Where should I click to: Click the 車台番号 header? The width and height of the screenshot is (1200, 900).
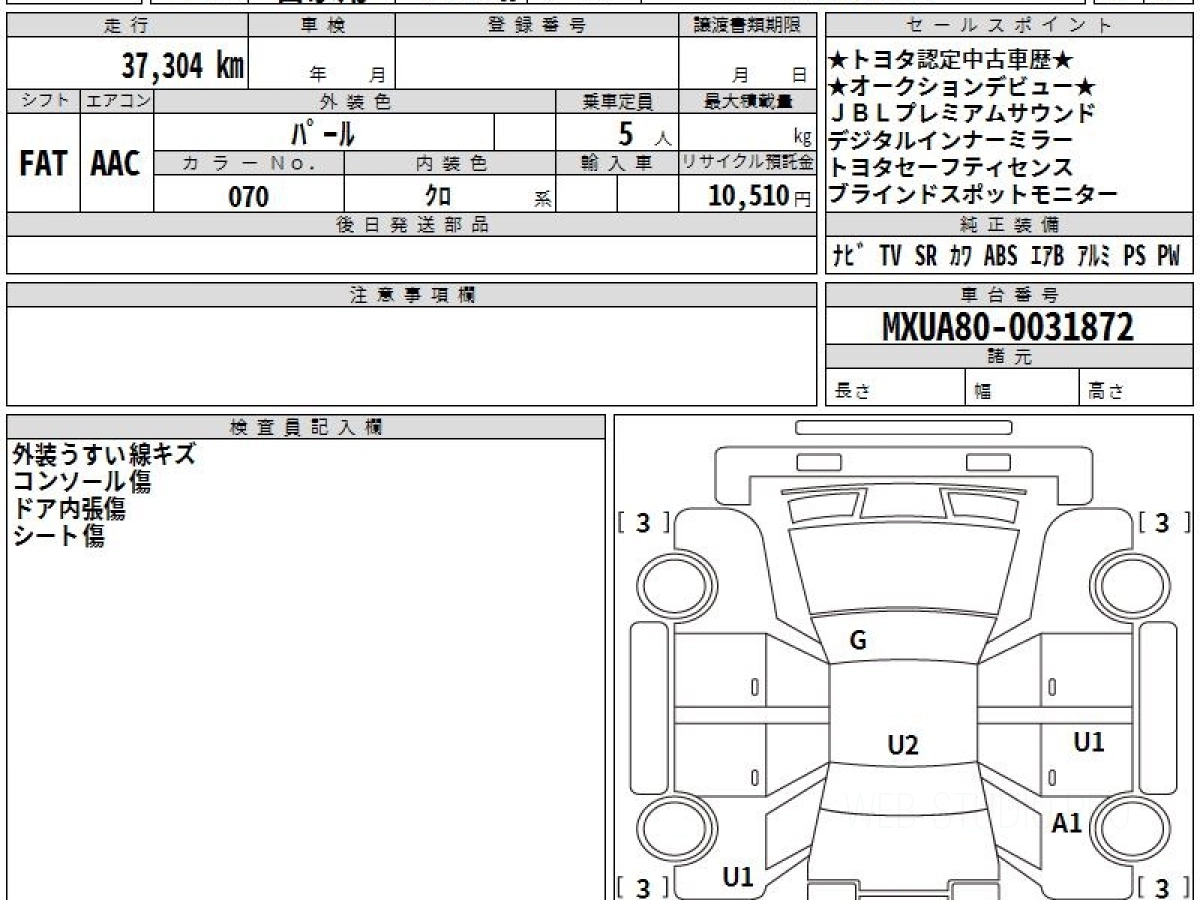point(1010,295)
